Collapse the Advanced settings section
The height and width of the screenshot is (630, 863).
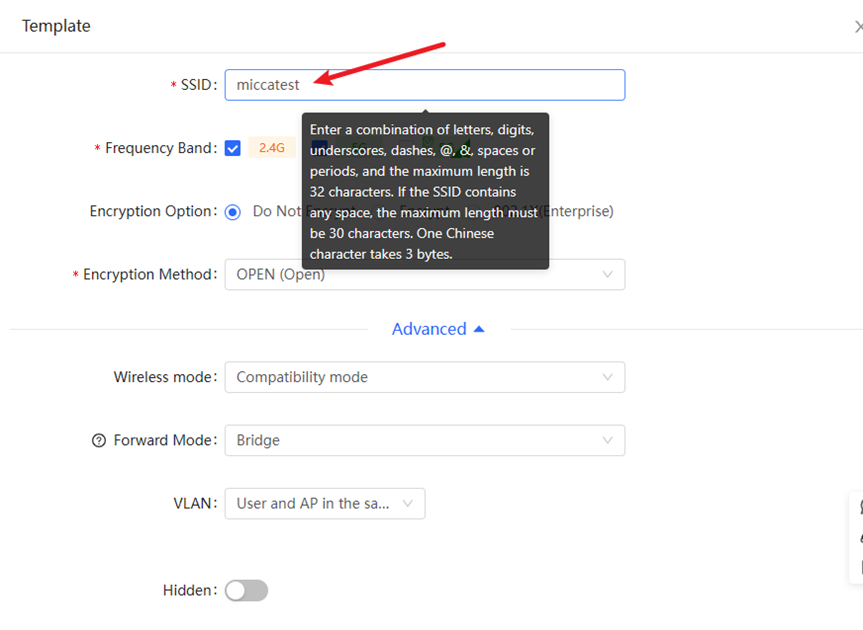coord(429,329)
